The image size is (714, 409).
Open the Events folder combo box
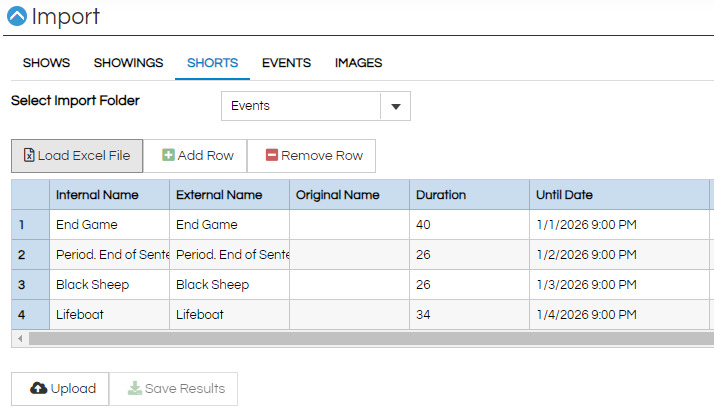tap(316, 106)
